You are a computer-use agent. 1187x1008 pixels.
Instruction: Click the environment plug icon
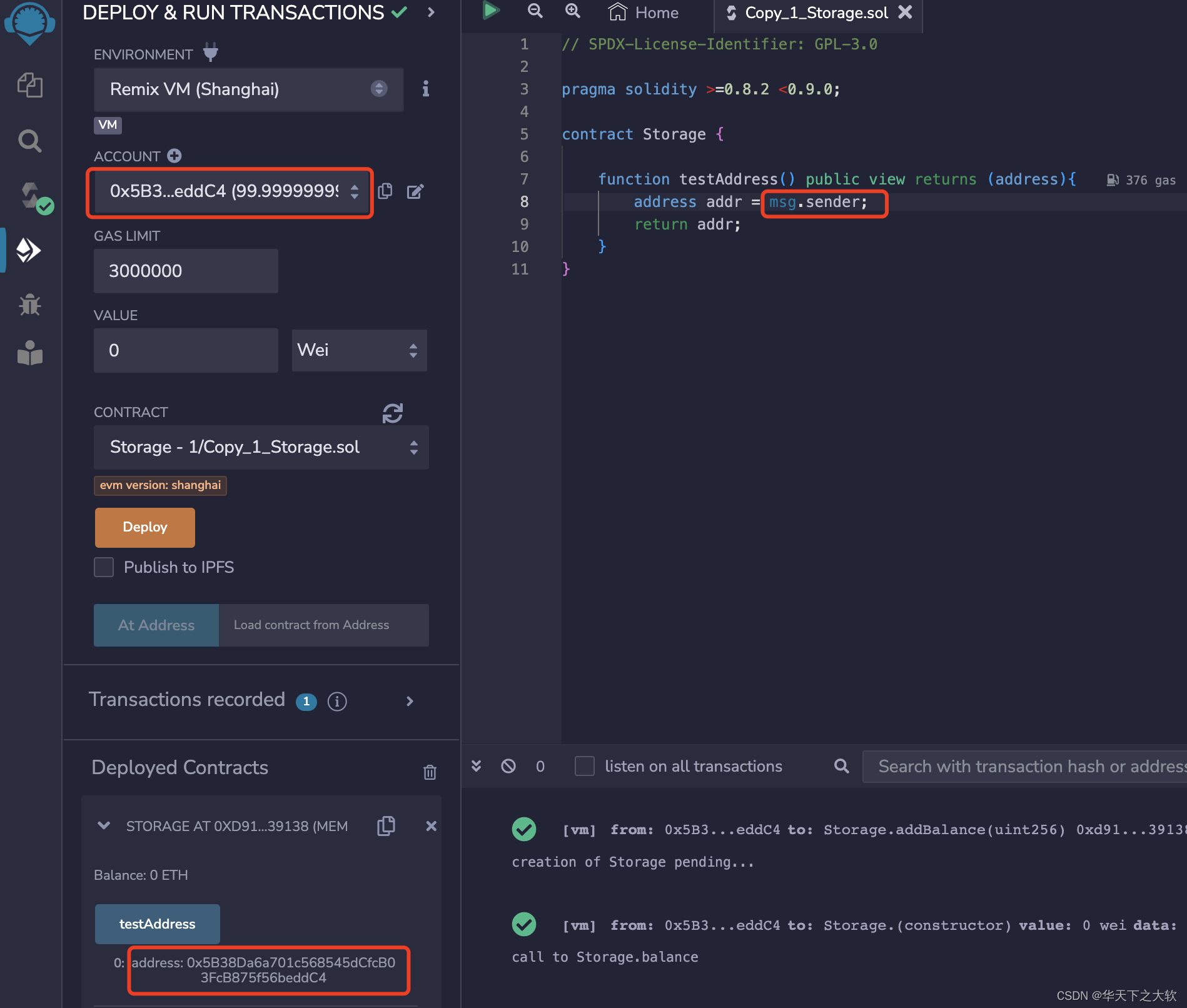[211, 53]
